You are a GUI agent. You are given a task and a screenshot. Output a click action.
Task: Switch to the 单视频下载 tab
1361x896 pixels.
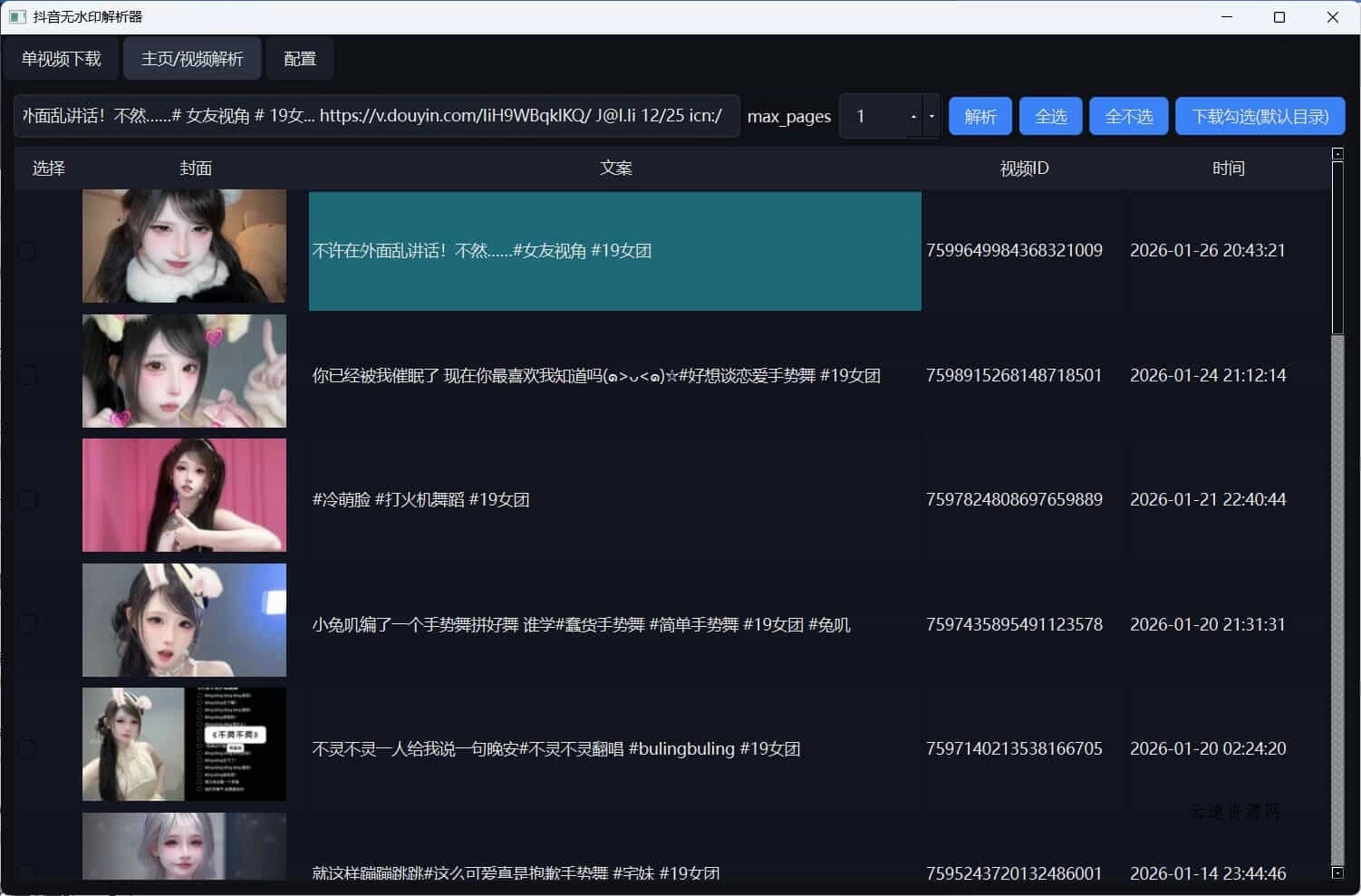[62, 58]
